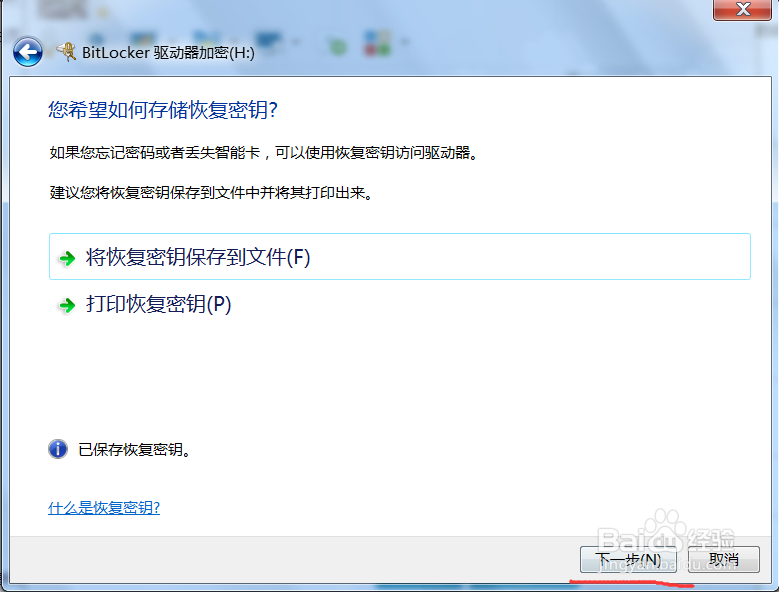Choose save recovery key to file (F)
Image resolution: width=779 pixels, height=592 pixels.
[x=399, y=257]
